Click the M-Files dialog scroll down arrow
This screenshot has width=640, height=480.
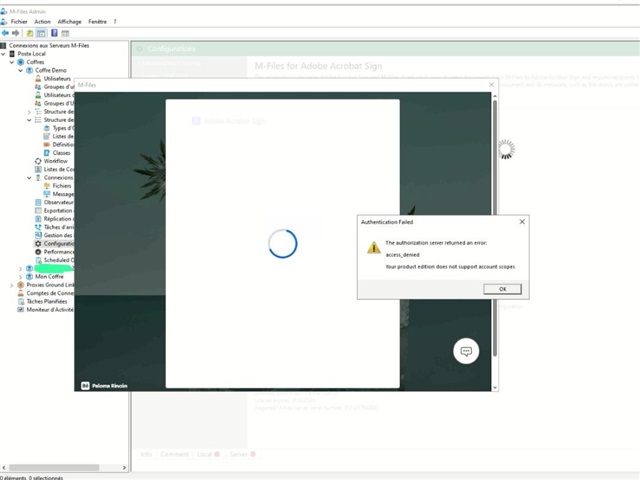click(x=495, y=387)
